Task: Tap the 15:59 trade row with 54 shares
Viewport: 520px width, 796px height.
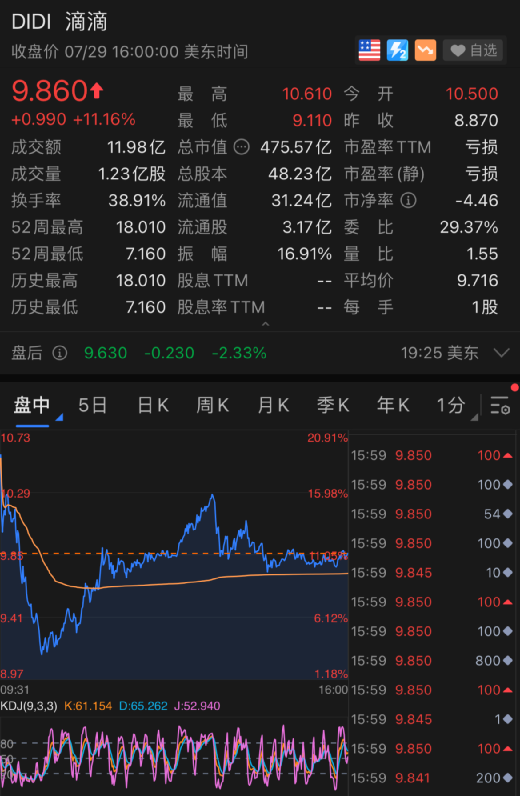Action: pyautogui.click(x=432, y=514)
